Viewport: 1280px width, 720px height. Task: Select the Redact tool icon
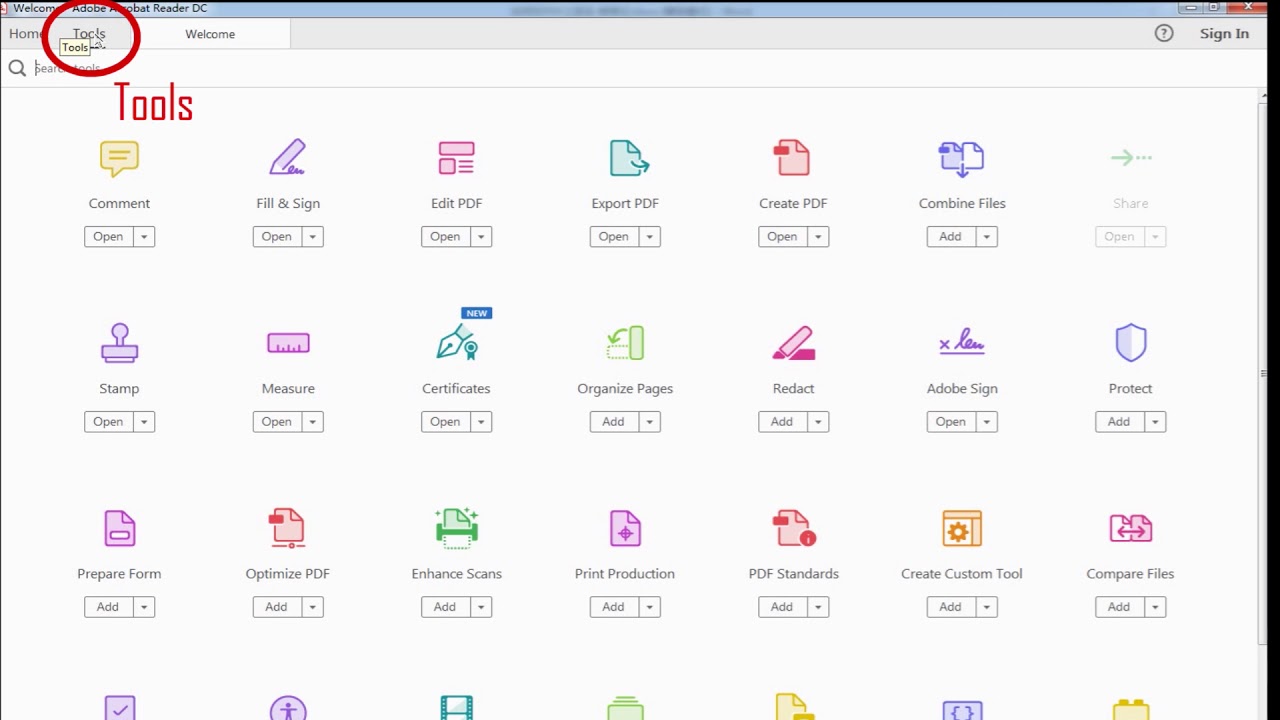794,343
